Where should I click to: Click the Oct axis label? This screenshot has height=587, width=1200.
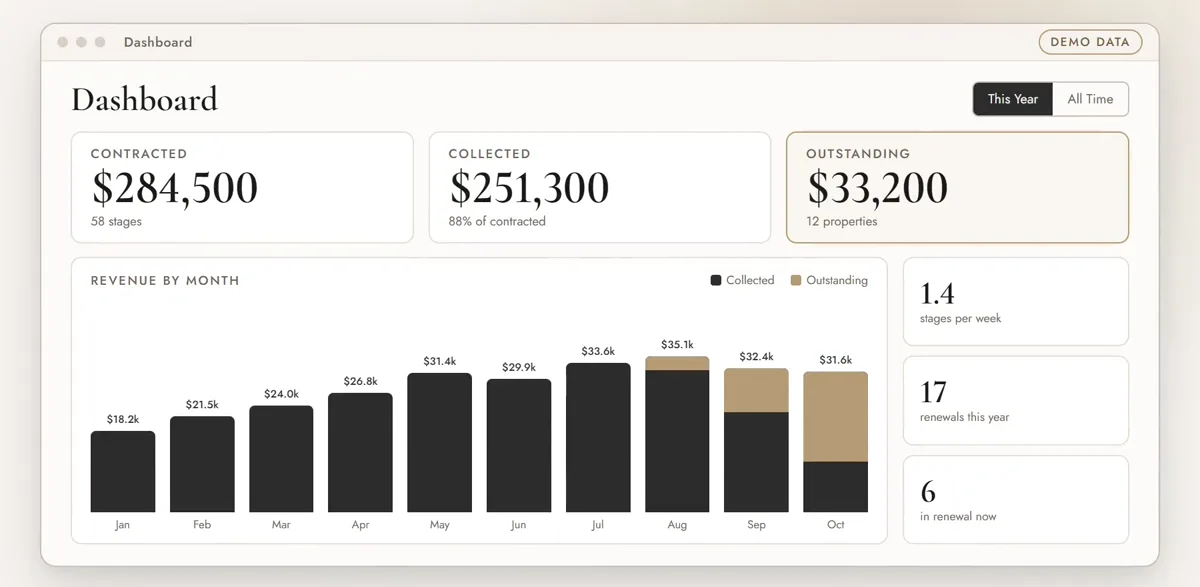point(836,525)
